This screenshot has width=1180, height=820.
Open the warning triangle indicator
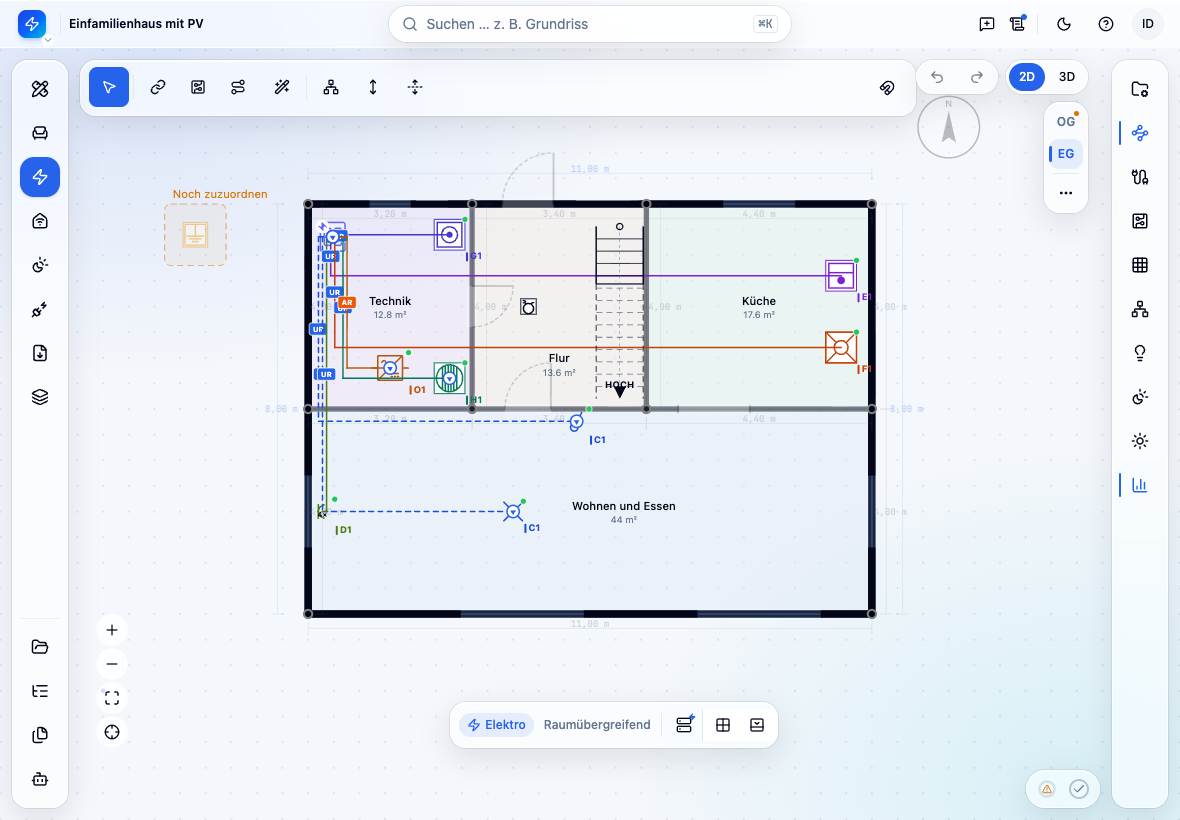pyautogui.click(x=1047, y=788)
